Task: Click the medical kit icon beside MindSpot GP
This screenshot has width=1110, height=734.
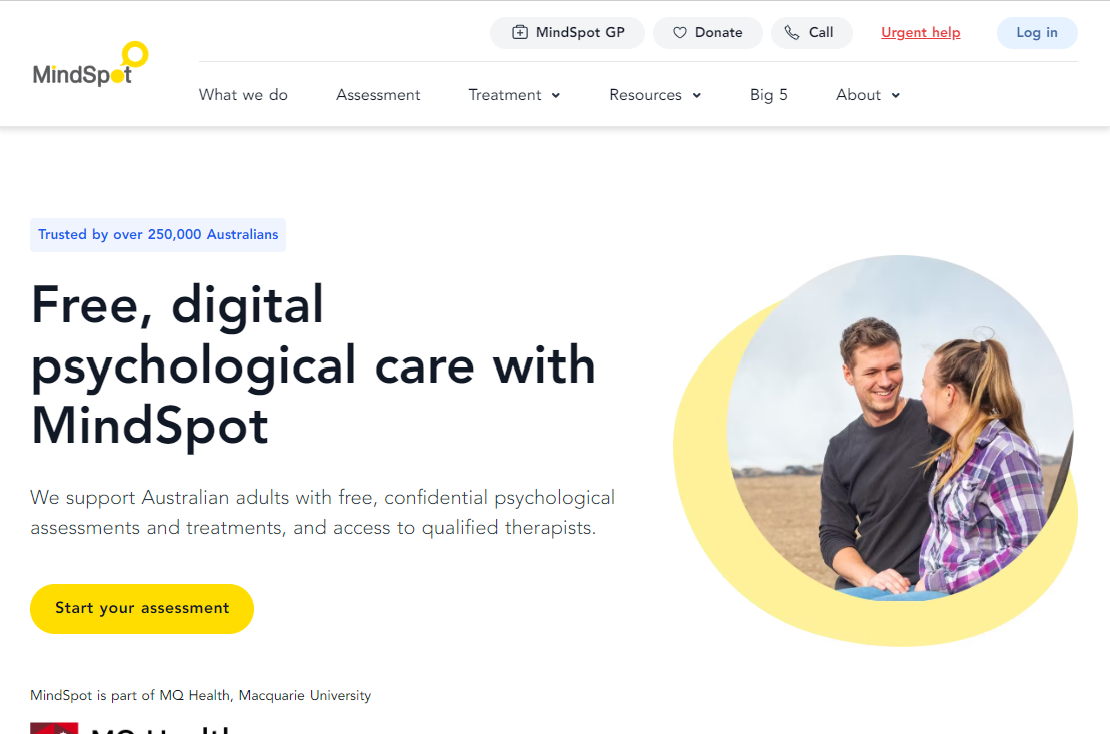Action: coord(520,33)
